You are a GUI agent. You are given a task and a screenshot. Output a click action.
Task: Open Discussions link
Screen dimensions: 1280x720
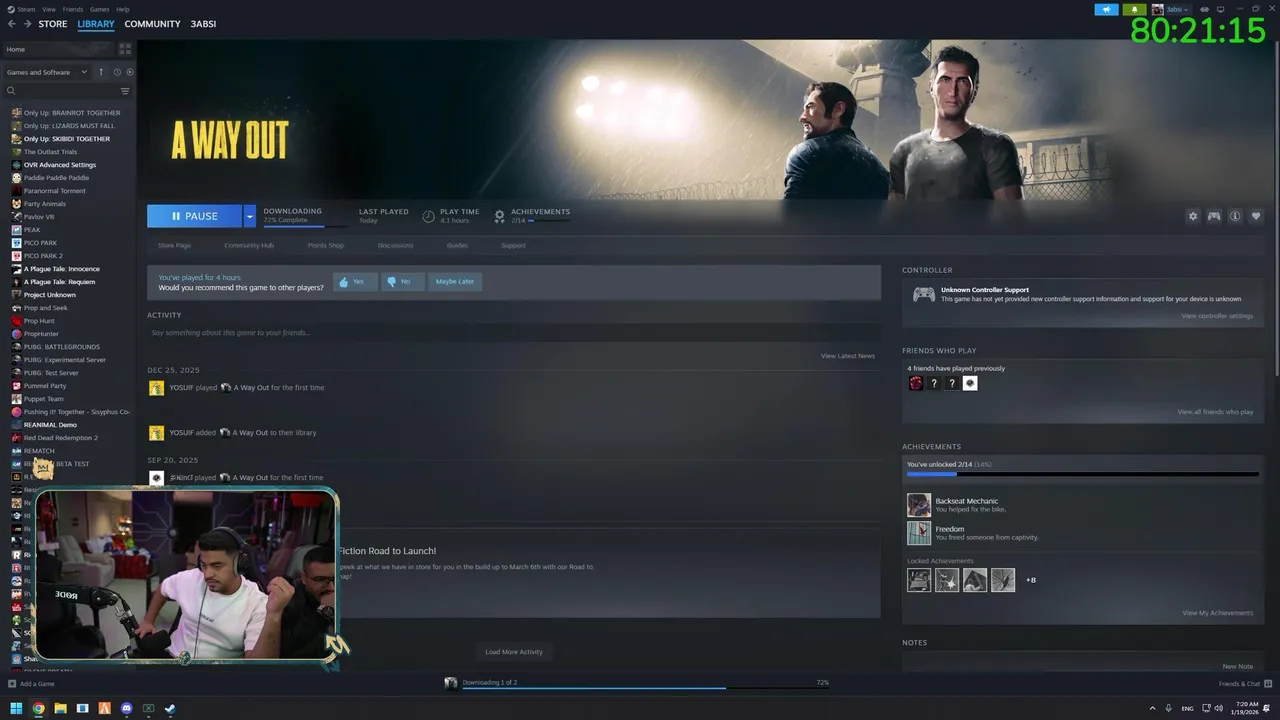(x=395, y=245)
